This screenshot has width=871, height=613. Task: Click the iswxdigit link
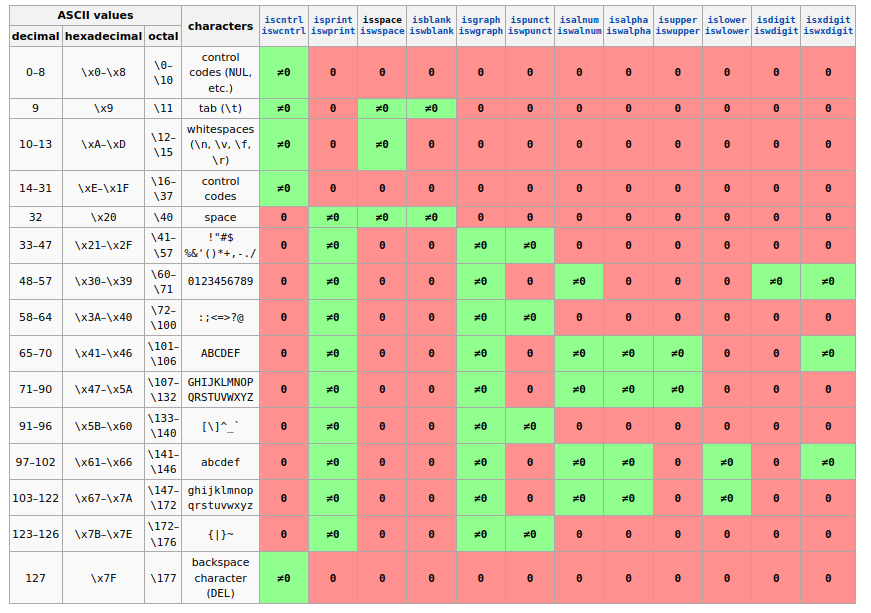(x=828, y=31)
